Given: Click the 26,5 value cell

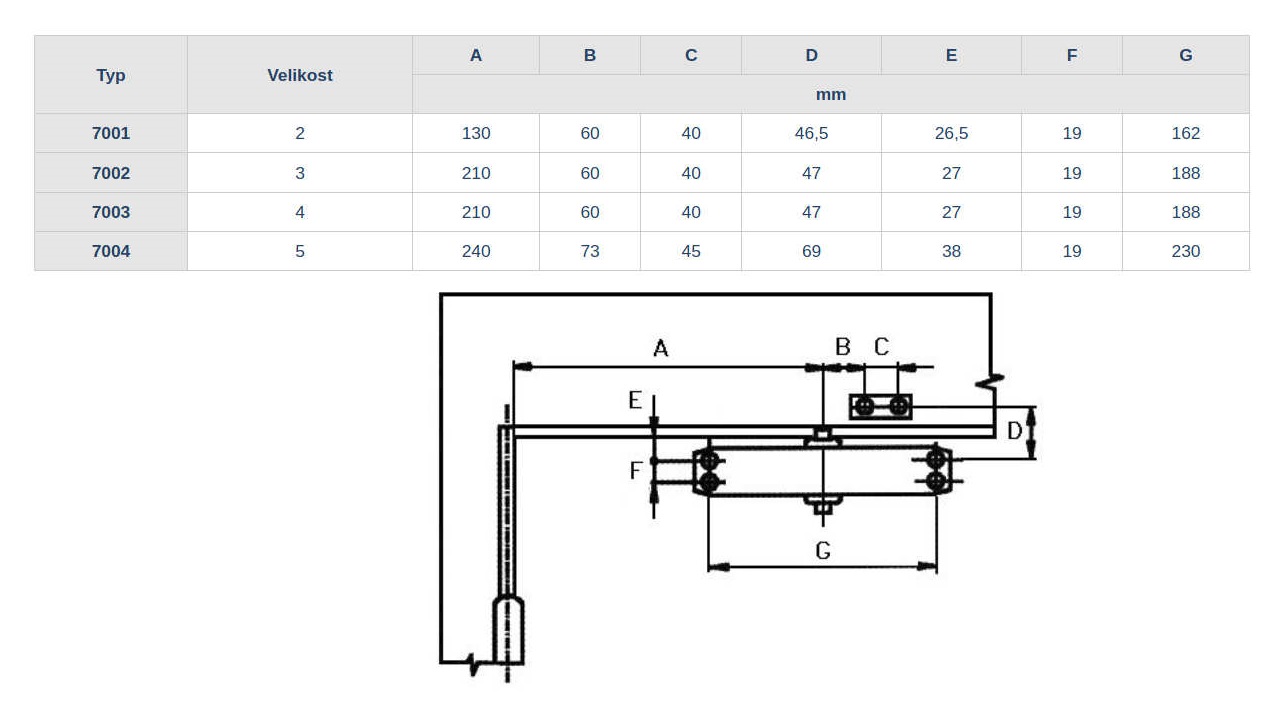Looking at the screenshot, I should coord(951,133).
